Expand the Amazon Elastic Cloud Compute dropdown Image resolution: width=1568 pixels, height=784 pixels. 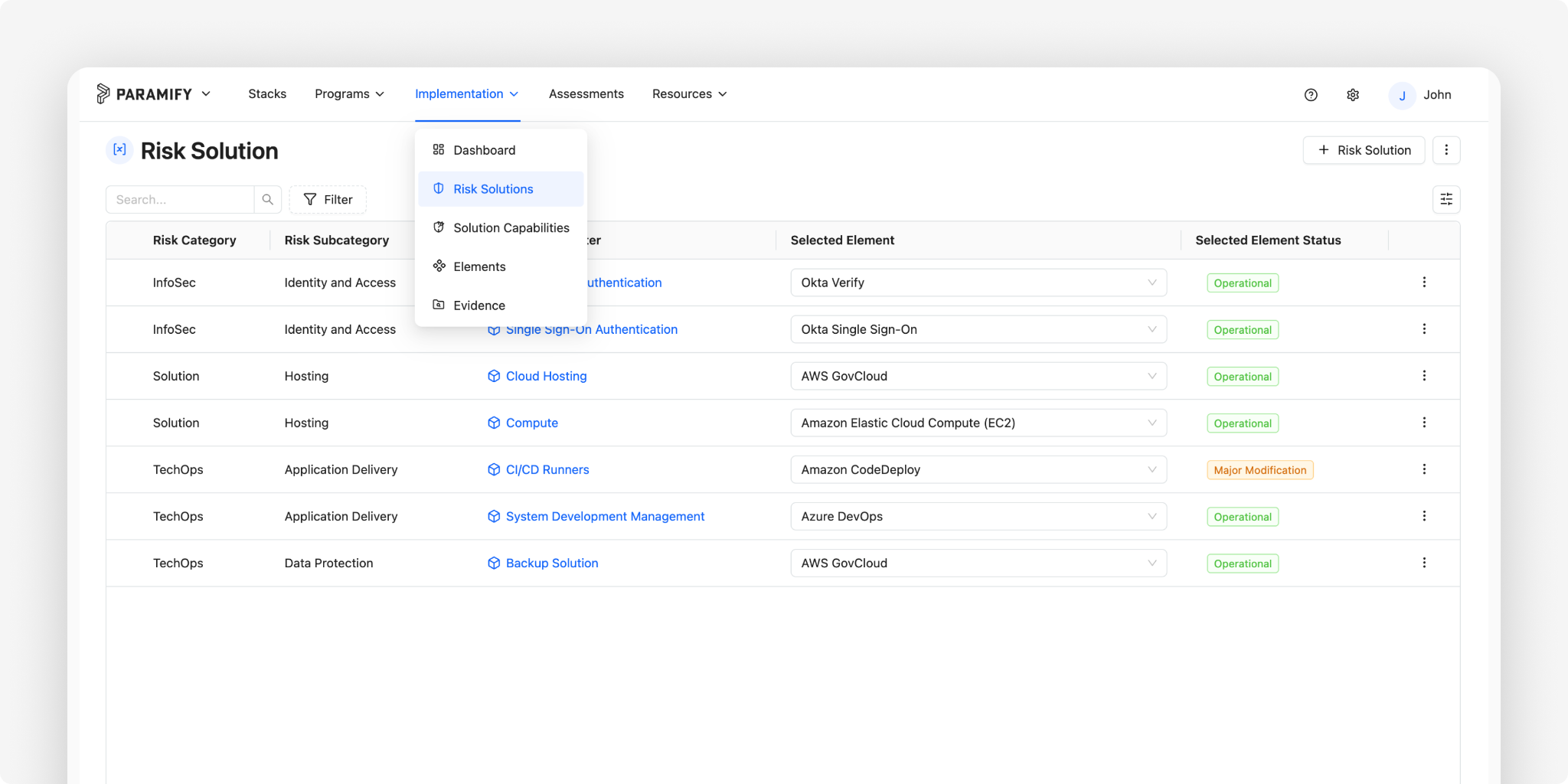click(978, 423)
